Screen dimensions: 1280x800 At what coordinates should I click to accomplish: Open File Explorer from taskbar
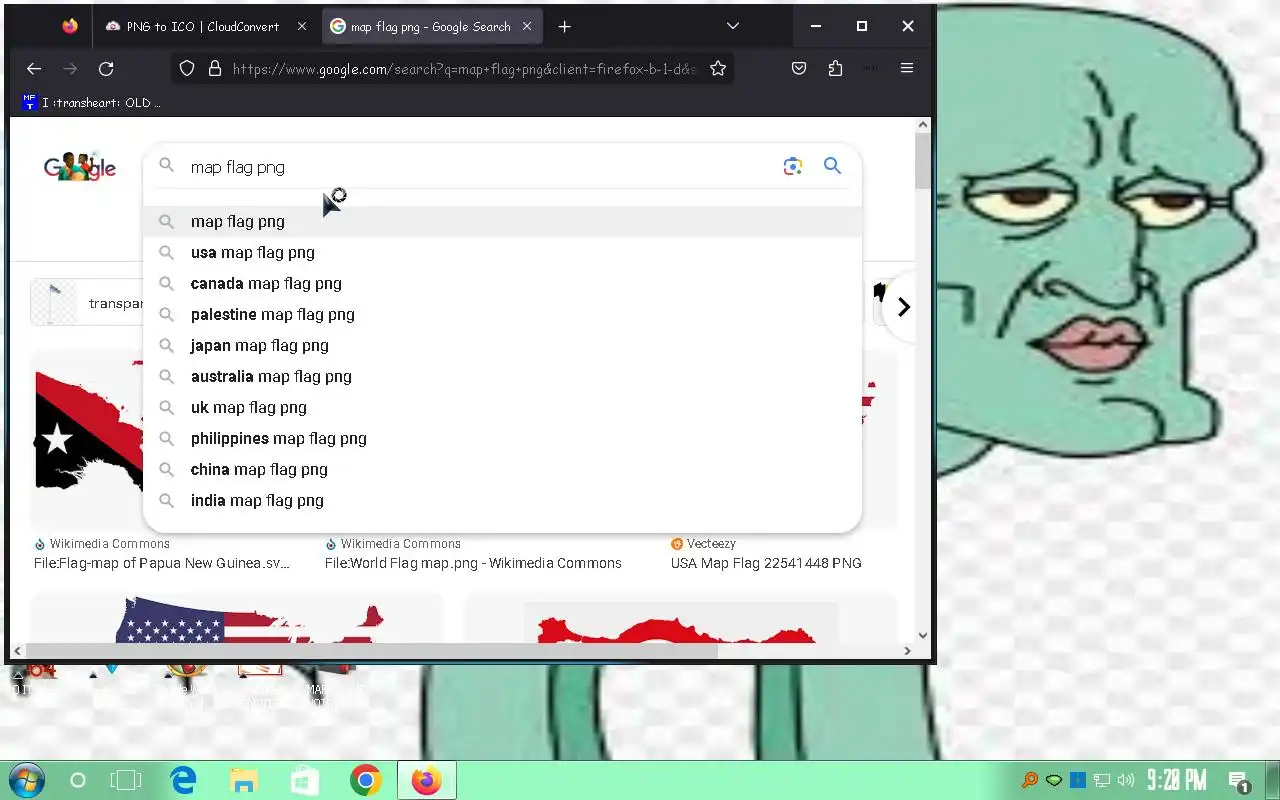[243, 780]
